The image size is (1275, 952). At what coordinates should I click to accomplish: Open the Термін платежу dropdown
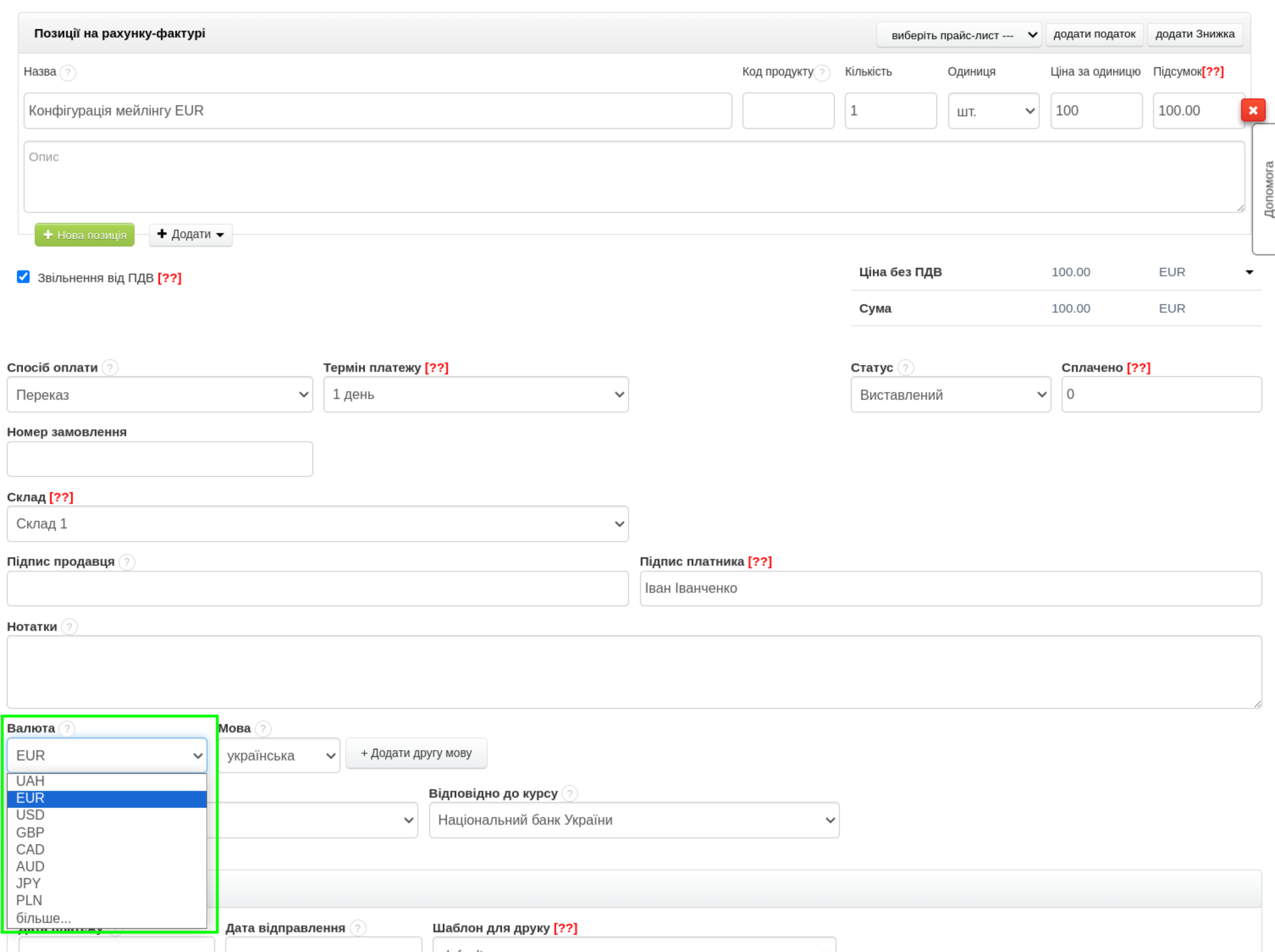coord(476,395)
